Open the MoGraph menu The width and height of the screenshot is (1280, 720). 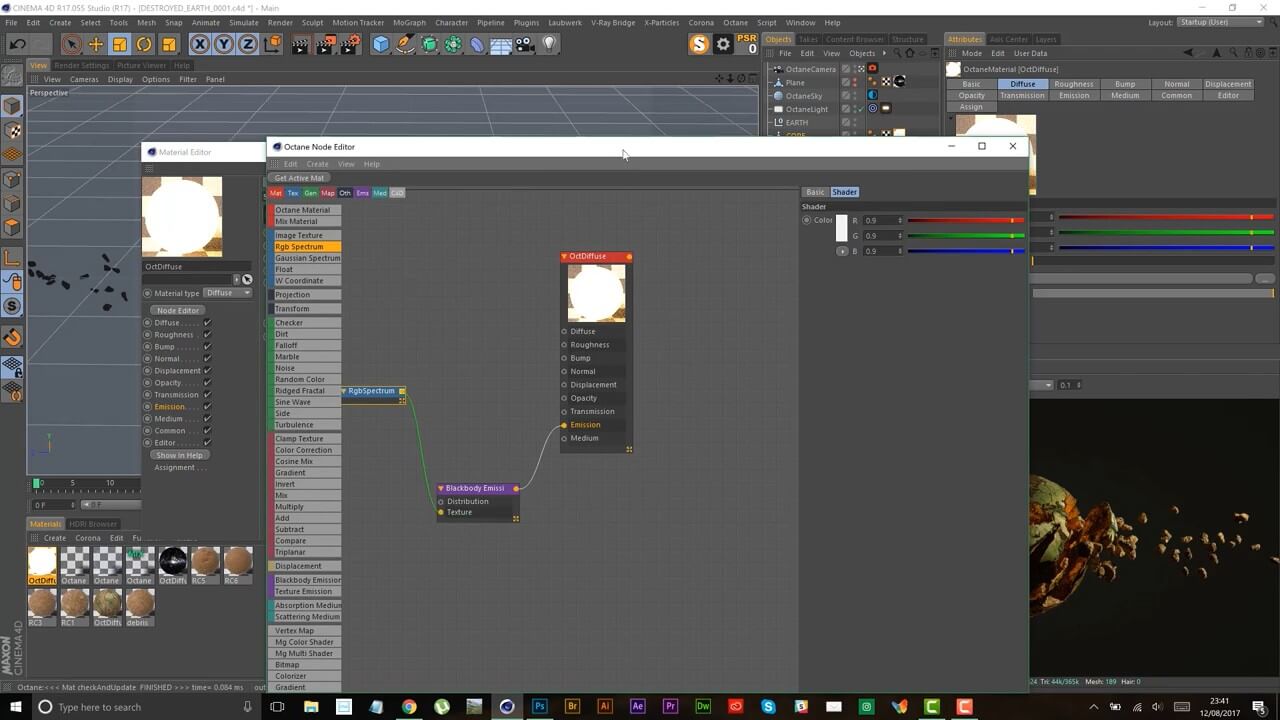click(409, 22)
